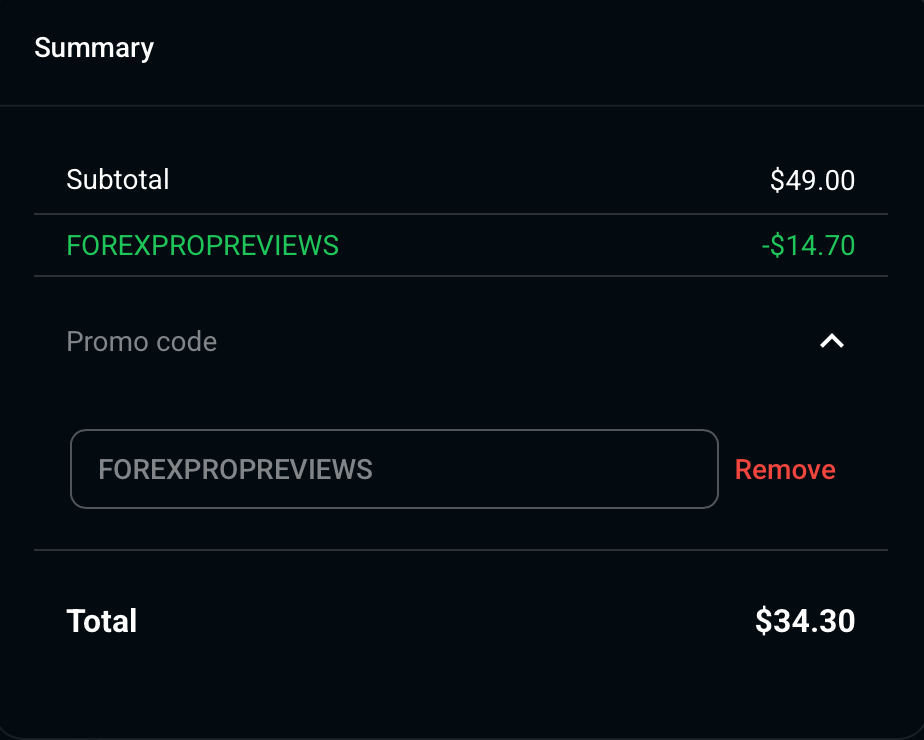Screen dimensions: 924x740
Task: Click the divider between Subtotal and discount rows
Action: click(460, 214)
